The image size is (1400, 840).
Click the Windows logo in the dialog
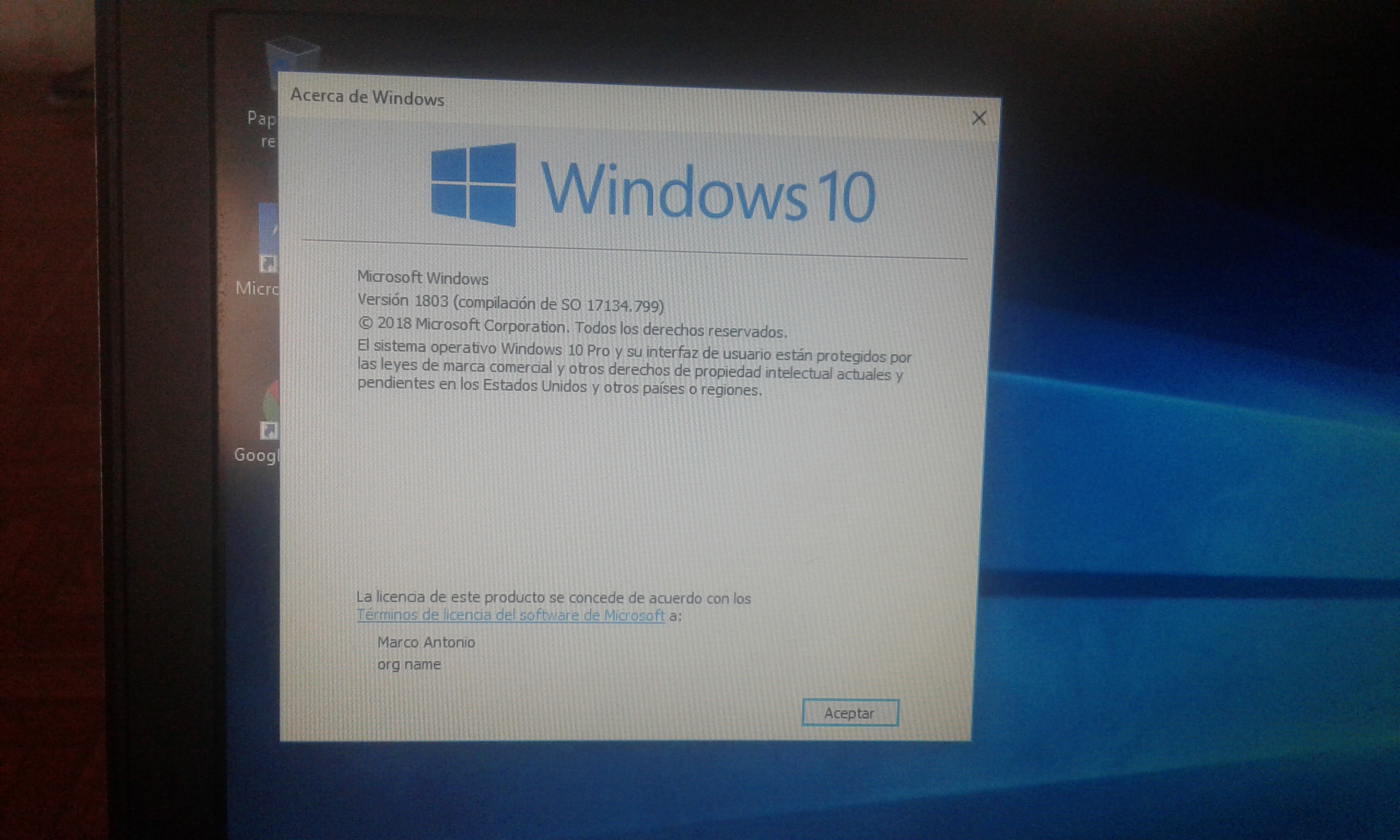tap(474, 184)
